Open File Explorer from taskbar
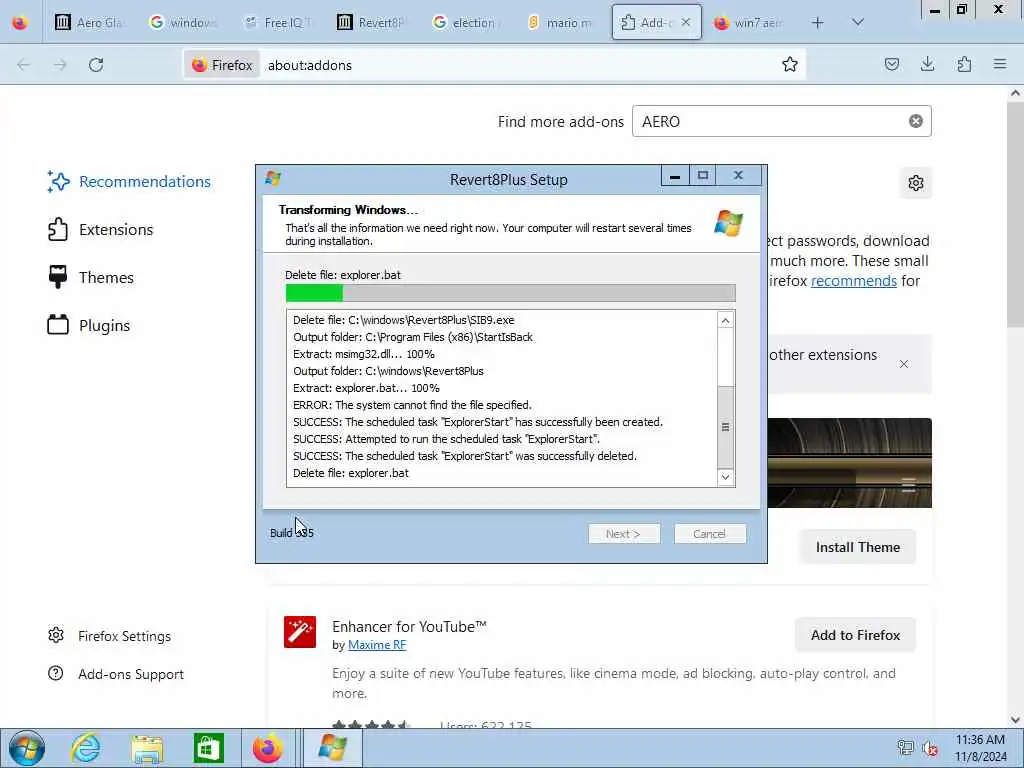This screenshot has width=1024, height=768. 148,748
